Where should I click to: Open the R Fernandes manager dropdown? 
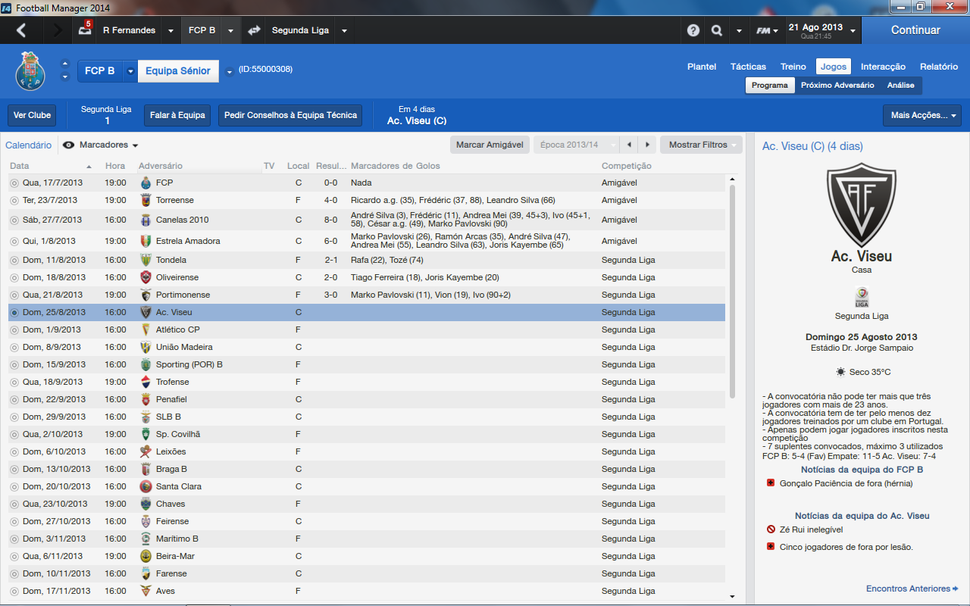tap(171, 30)
